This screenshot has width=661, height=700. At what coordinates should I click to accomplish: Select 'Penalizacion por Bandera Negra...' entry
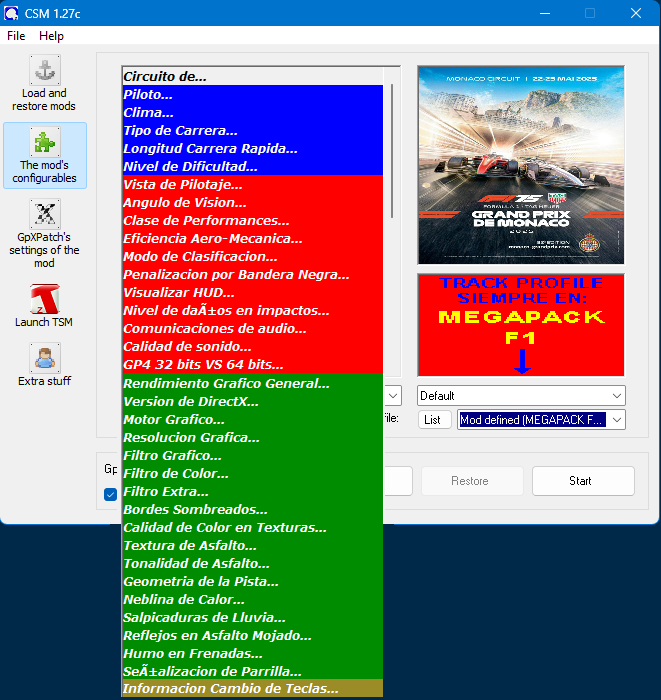tap(253, 274)
